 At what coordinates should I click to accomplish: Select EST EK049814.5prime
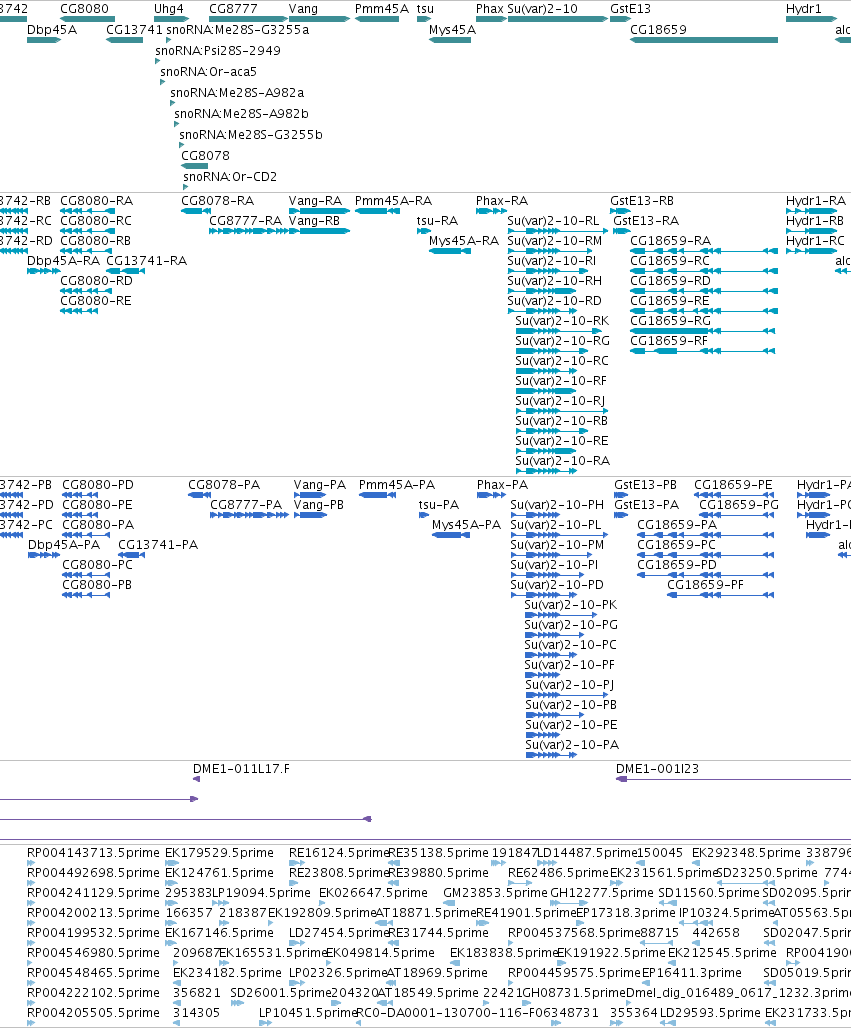380,952
